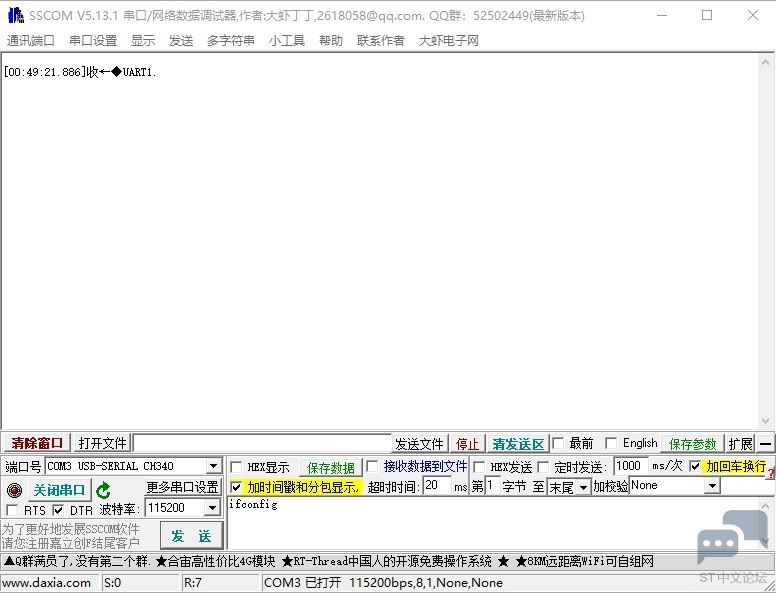
Task: Open the 多字符串 menu
Action: pyautogui.click(x=231, y=41)
